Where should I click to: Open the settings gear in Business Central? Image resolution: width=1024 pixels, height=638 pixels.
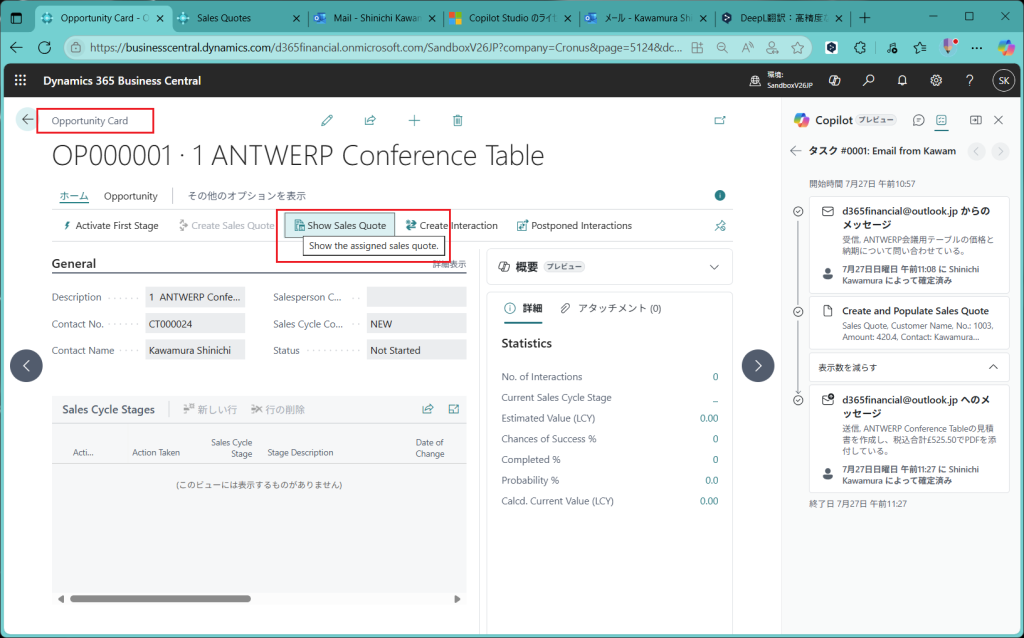936,80
